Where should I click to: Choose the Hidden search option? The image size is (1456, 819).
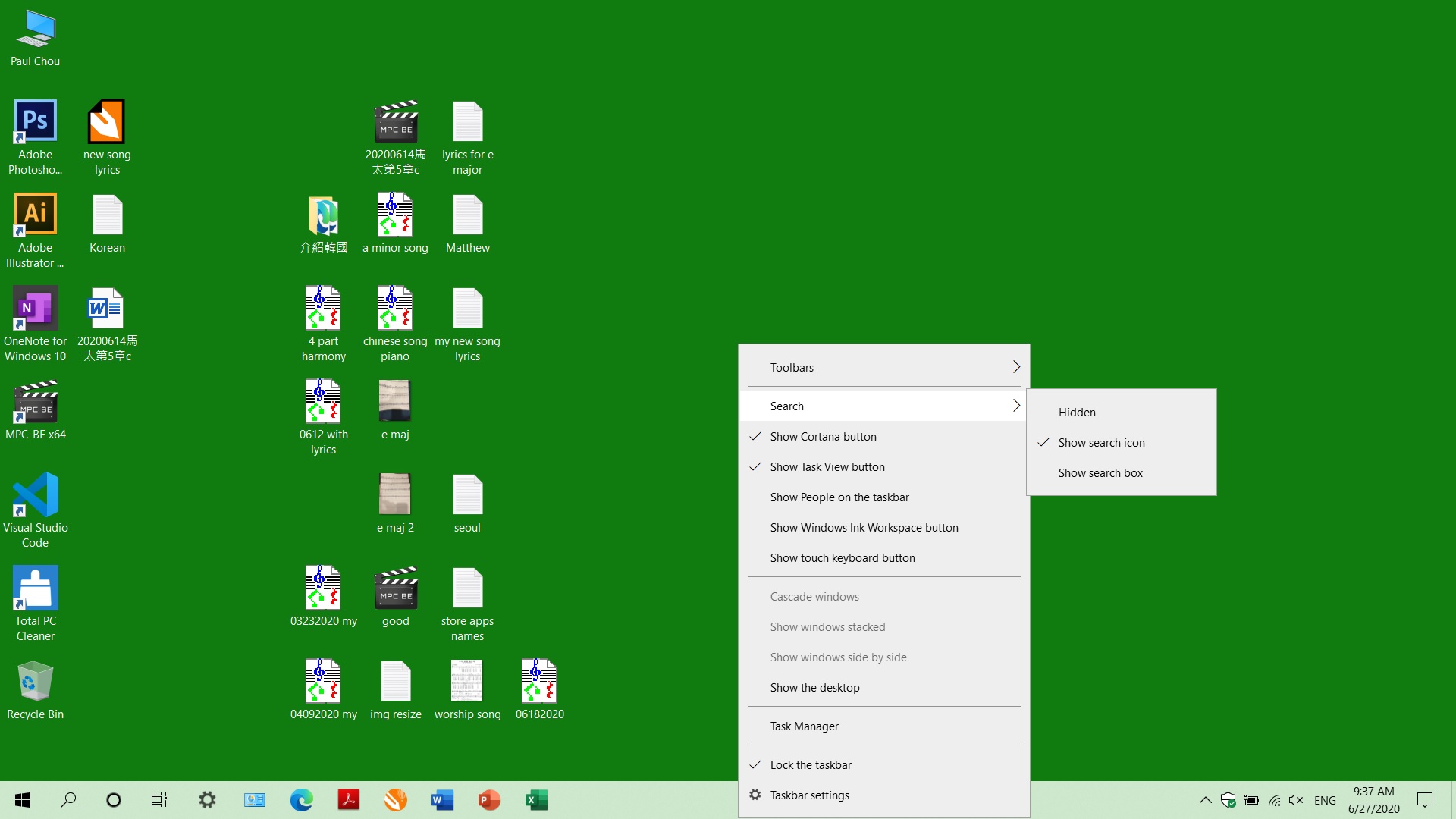click(1077, 413)
